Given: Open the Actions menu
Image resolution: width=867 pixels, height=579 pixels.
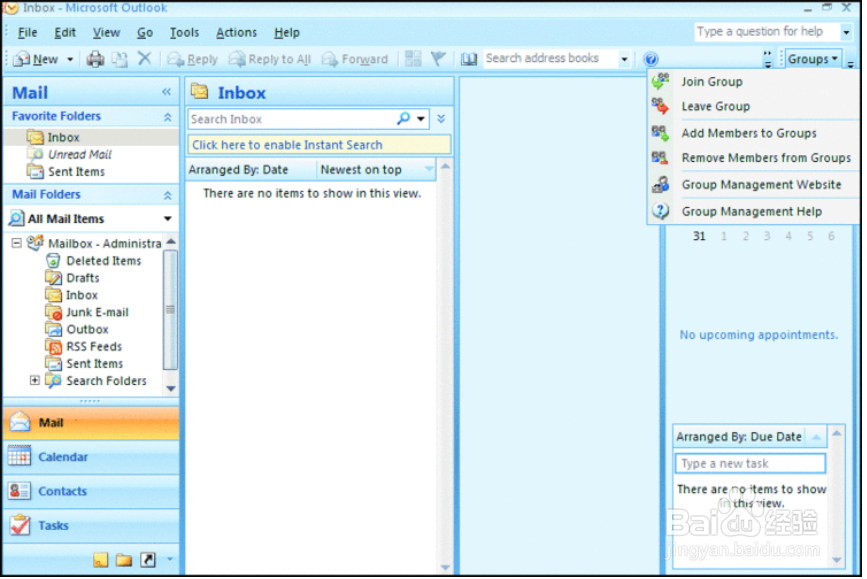Looking at the screenshot, I should 236,33.
